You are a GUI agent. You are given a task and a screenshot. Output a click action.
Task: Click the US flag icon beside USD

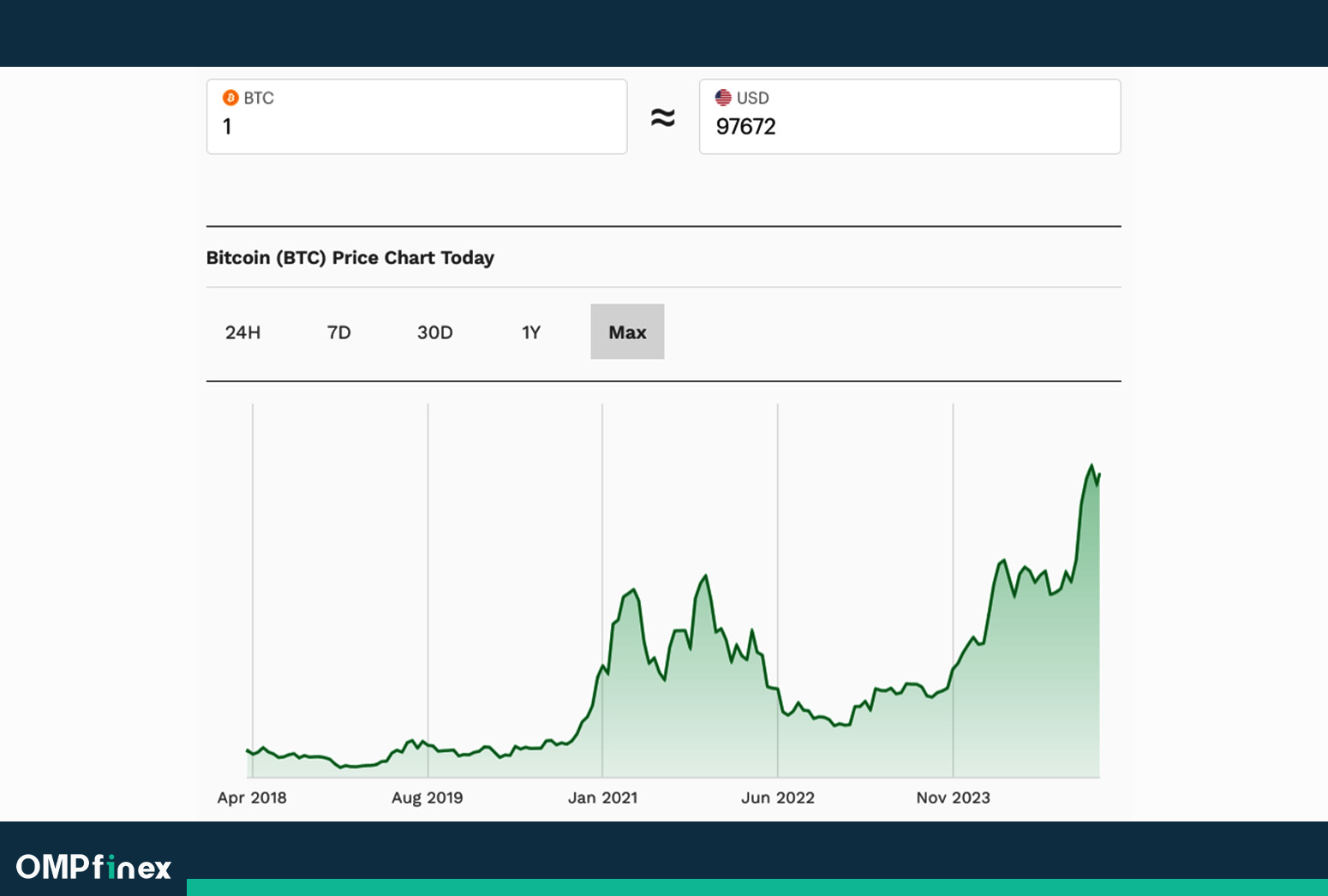coord(723,98)
